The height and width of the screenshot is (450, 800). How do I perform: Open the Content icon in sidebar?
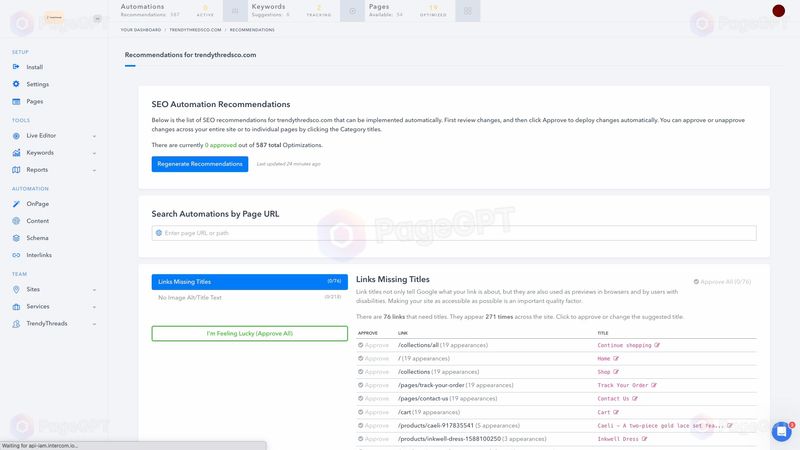click(x=16, y=221)
